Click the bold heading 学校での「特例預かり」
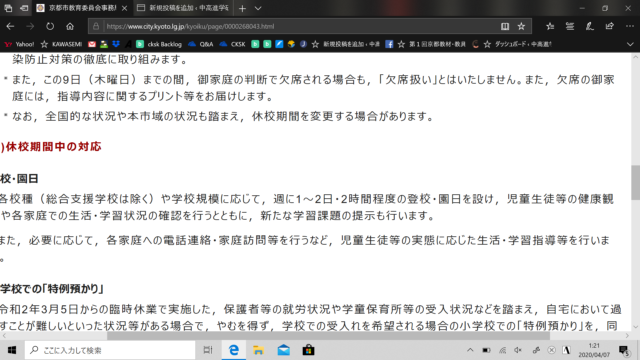The height and width of the screenshot is (360, 640). click(x=51, y=289)
